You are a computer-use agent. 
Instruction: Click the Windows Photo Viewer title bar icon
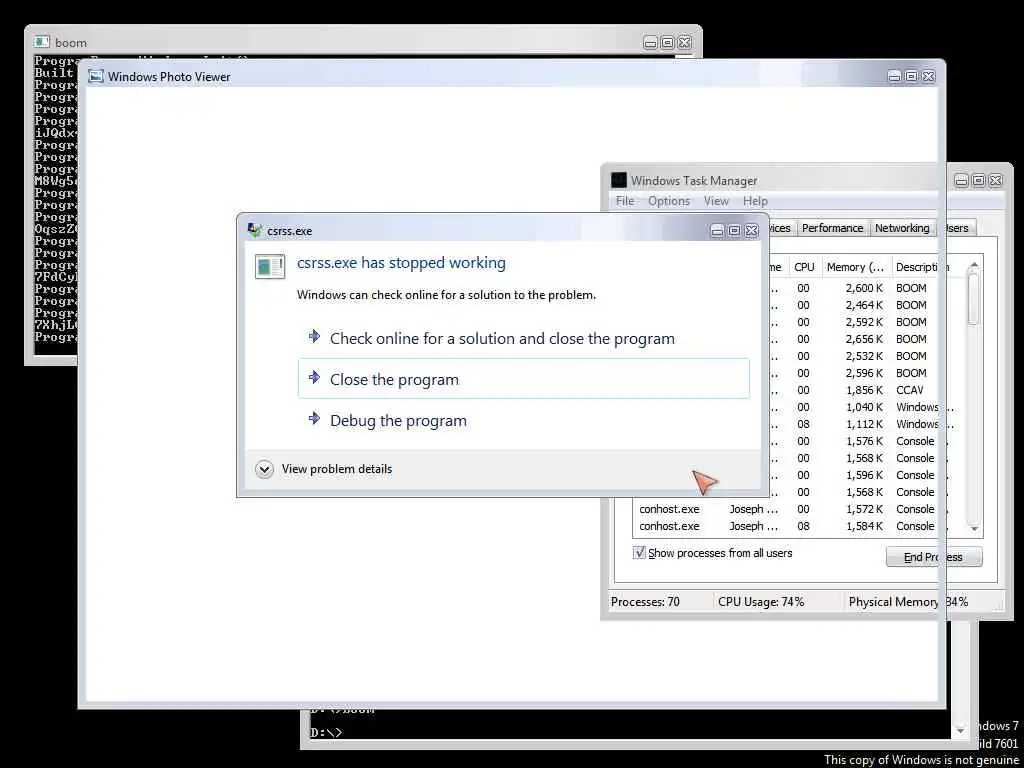(x=95, y=76)
